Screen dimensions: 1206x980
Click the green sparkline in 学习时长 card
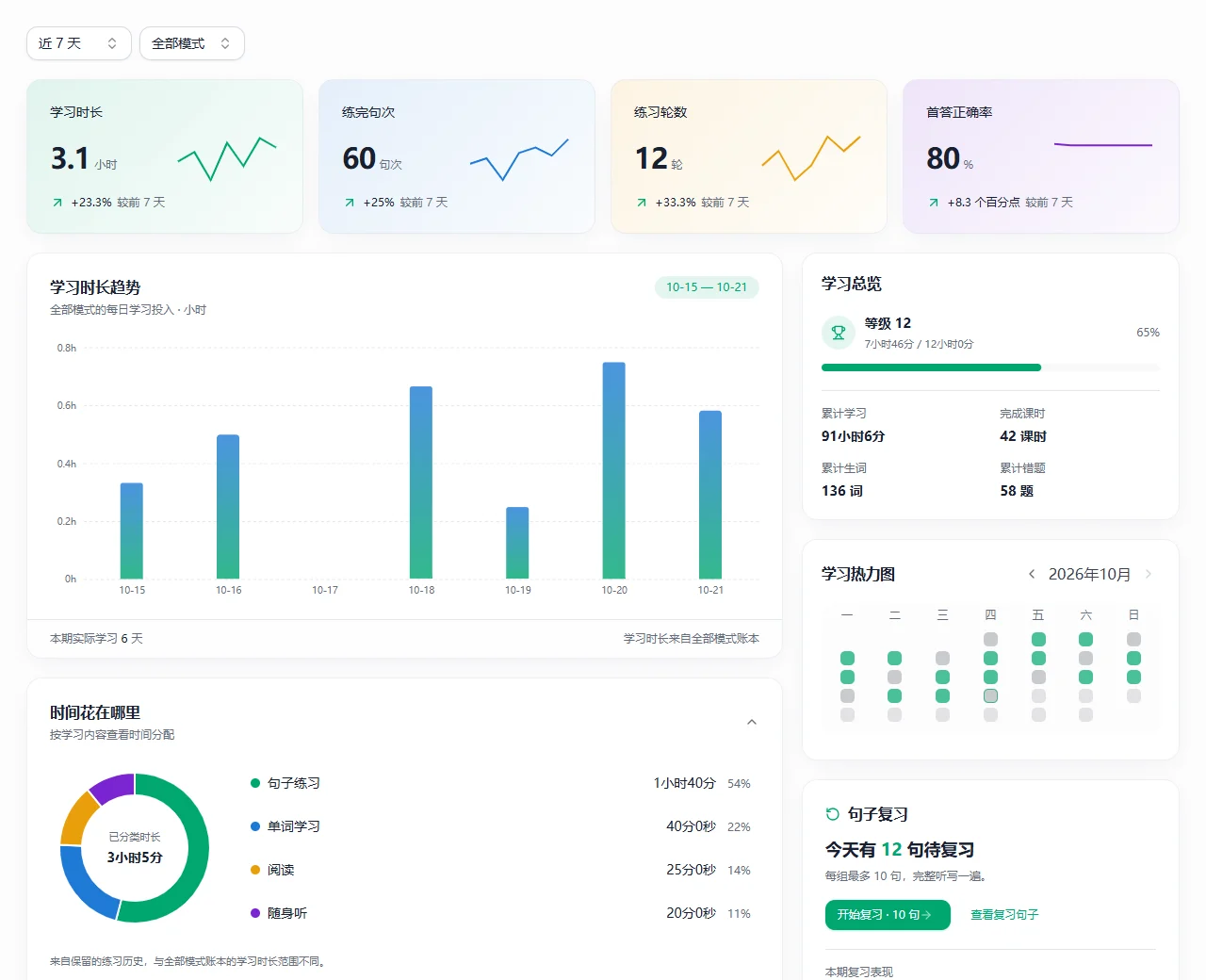pyautogui.click(x=227, y=158)
